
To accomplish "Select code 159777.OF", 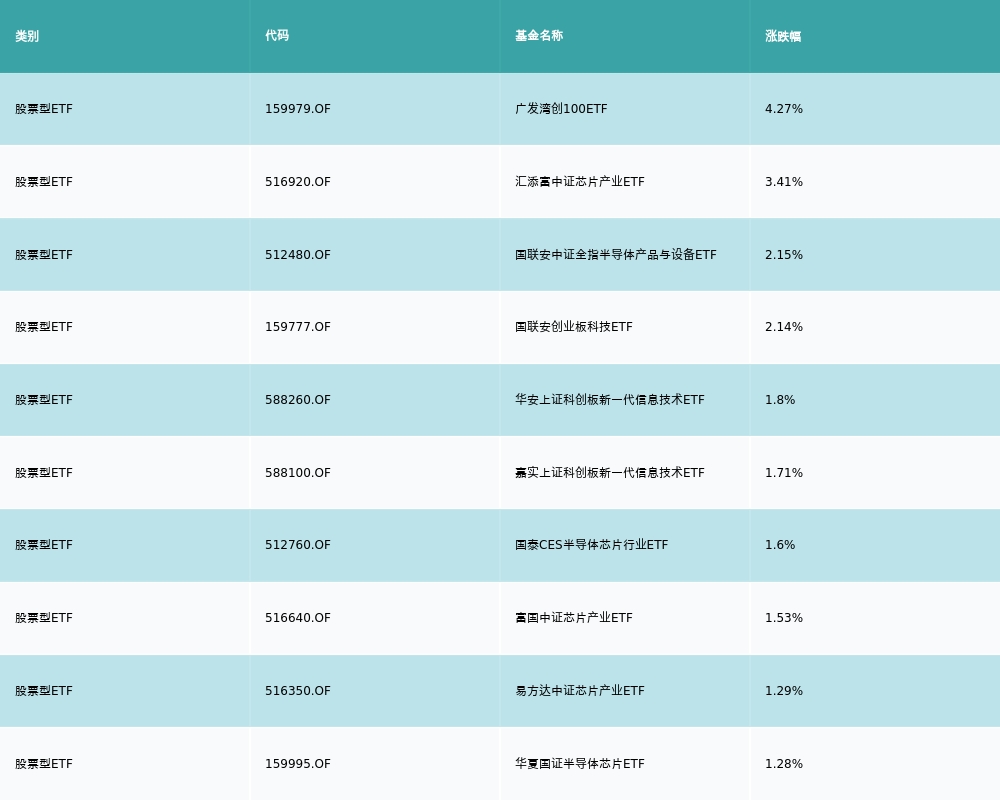I will [298, 327].
